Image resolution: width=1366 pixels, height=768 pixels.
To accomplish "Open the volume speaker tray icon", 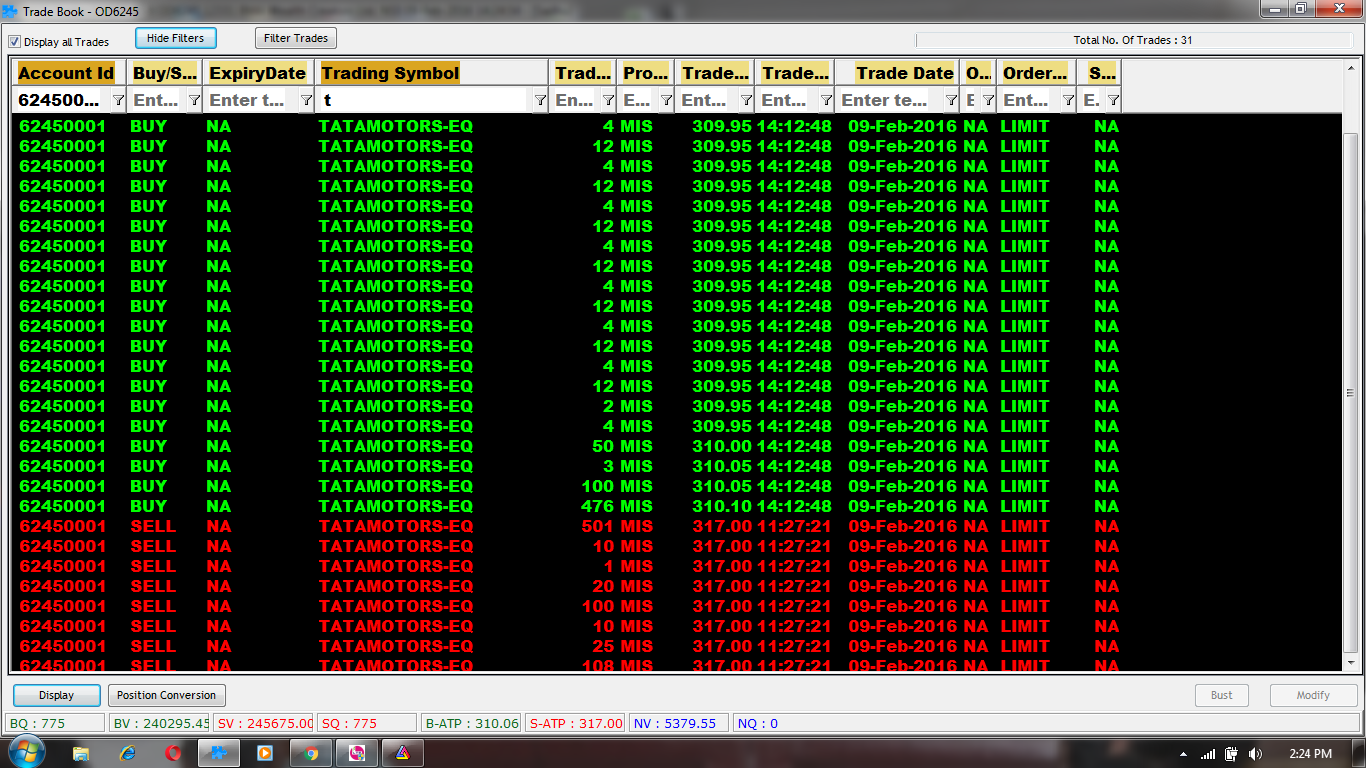I will 1255,754.
